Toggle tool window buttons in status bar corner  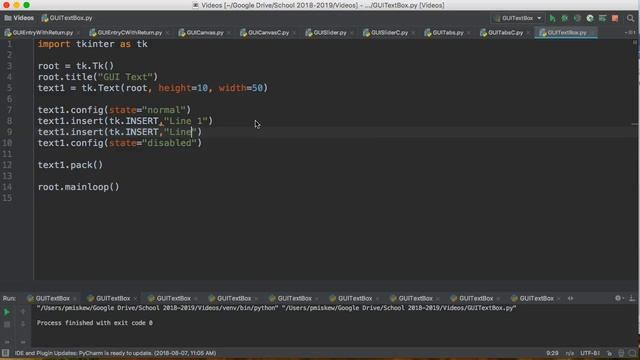[x=5, y=353]
